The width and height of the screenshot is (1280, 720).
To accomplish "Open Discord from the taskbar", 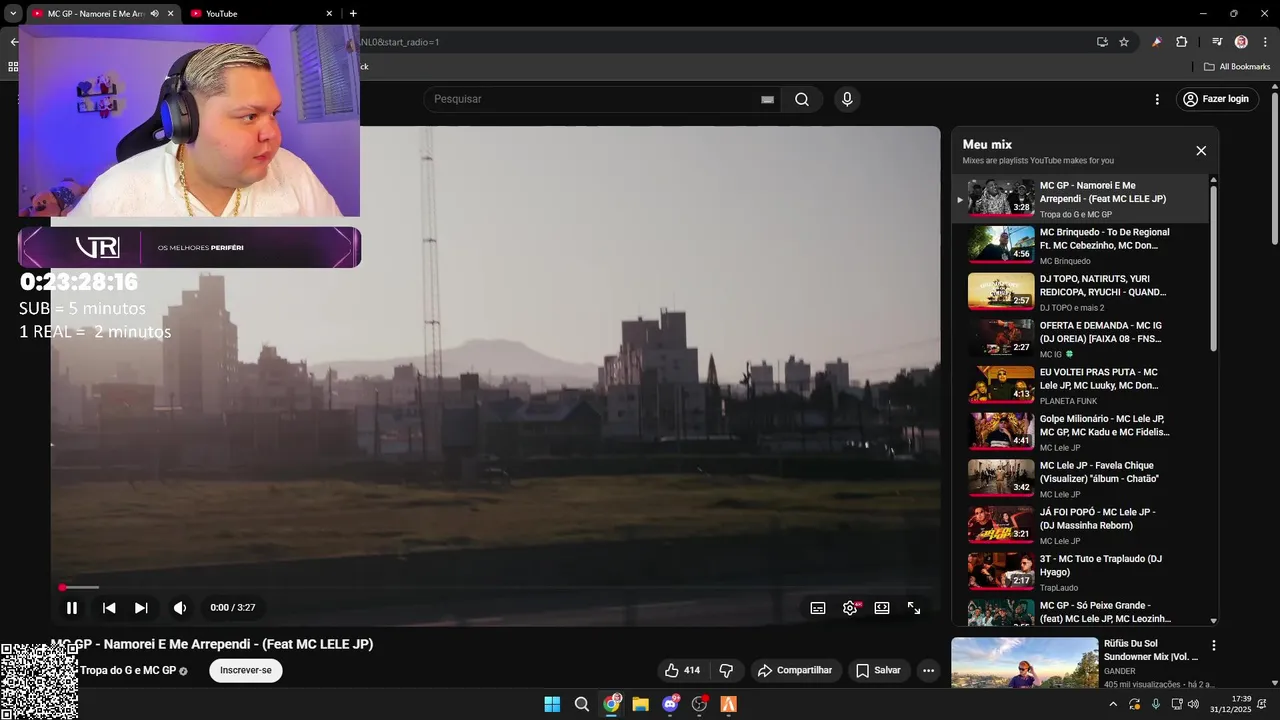I will pyautogui.click(x=670, y=704).
